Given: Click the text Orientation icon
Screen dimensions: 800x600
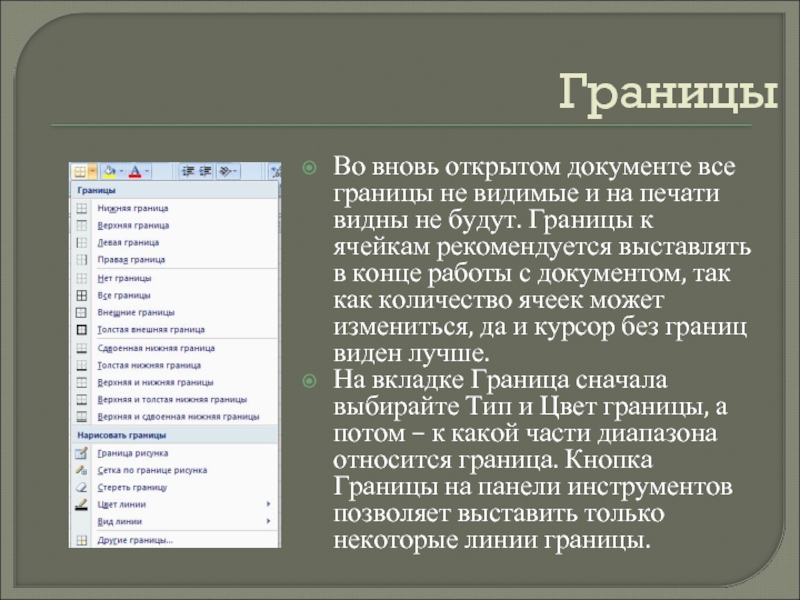Looking at the screenshot, I should [x=227, y=171].
